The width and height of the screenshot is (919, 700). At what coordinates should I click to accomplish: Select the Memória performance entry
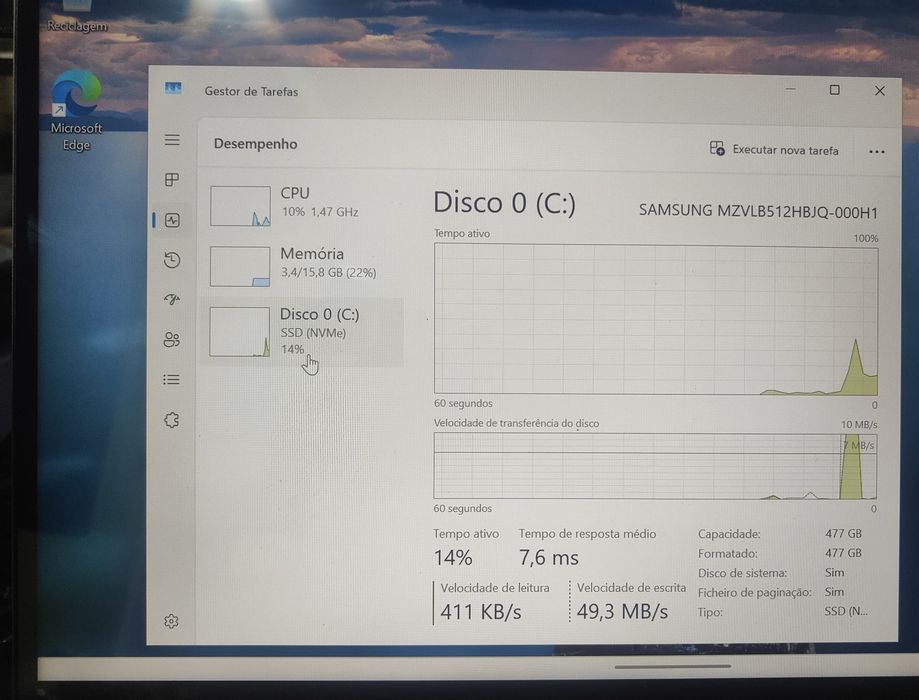(x=301, y=266)
